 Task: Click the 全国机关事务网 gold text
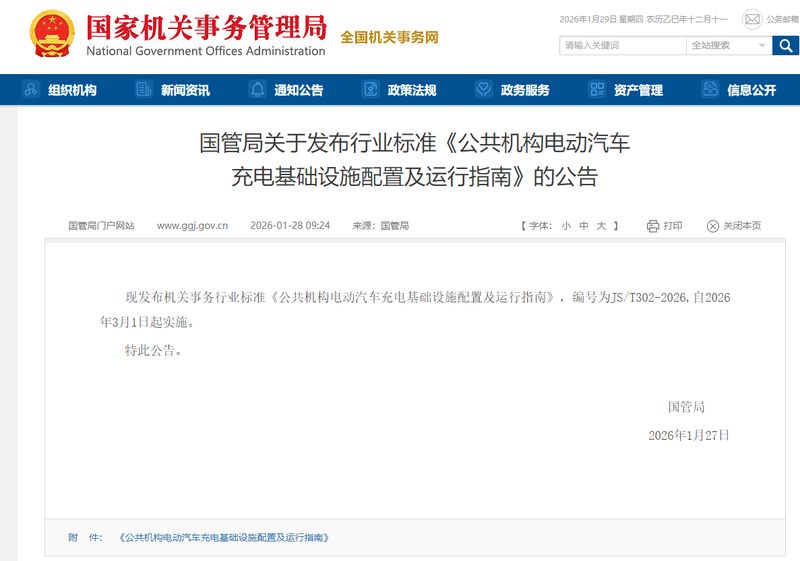point(389,37)
